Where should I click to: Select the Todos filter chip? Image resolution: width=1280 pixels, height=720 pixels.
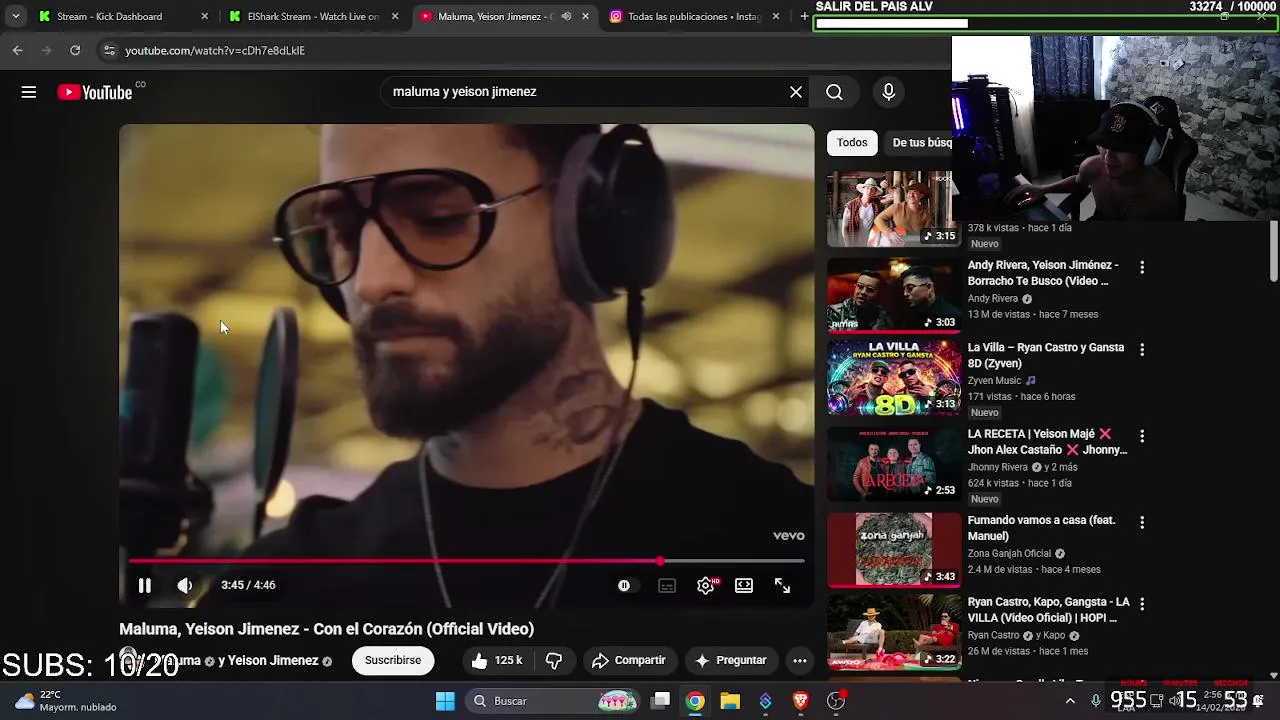point(852,143)
